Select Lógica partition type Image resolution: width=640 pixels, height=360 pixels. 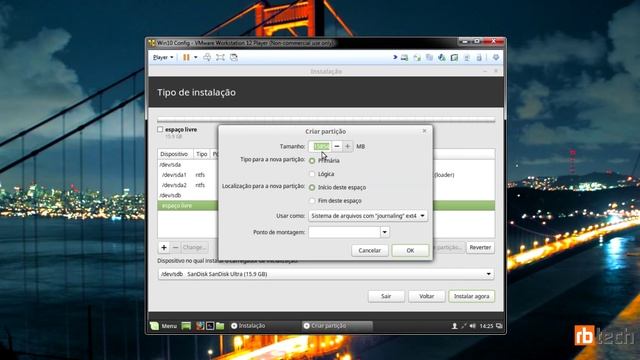pos(312,174)
